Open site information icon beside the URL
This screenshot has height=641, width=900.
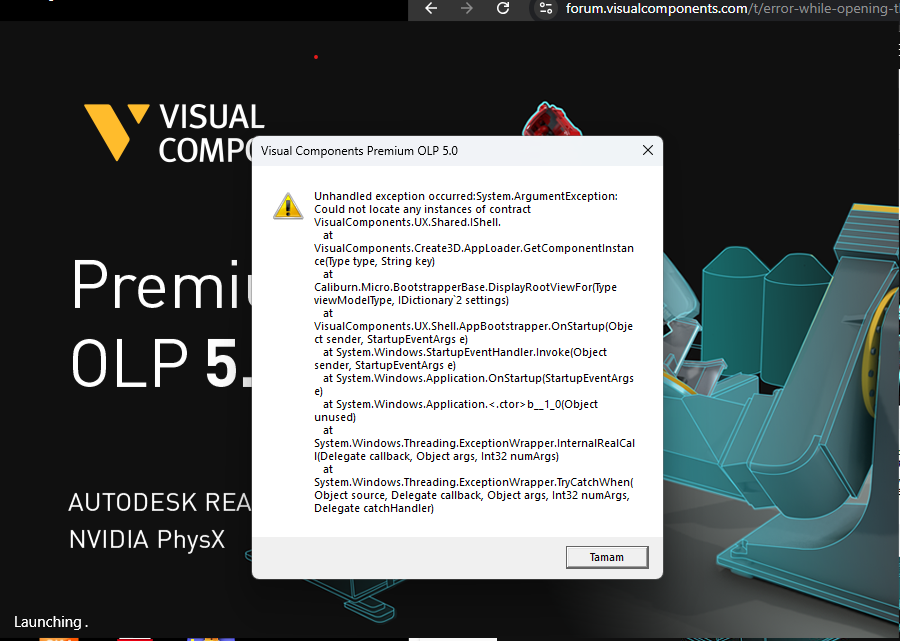pos(545,8)
